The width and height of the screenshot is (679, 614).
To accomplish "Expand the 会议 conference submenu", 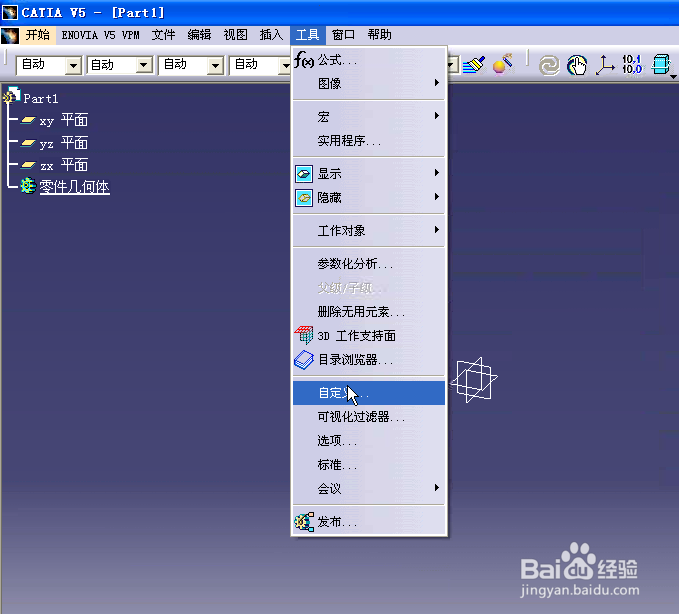I will click(369, 489).
